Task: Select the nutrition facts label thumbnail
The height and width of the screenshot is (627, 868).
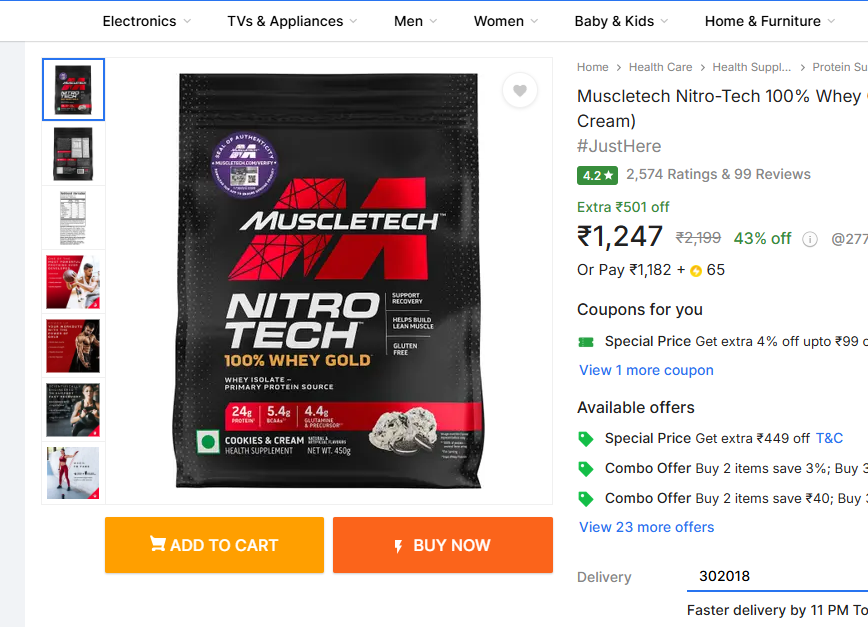Action: point(73,218)
